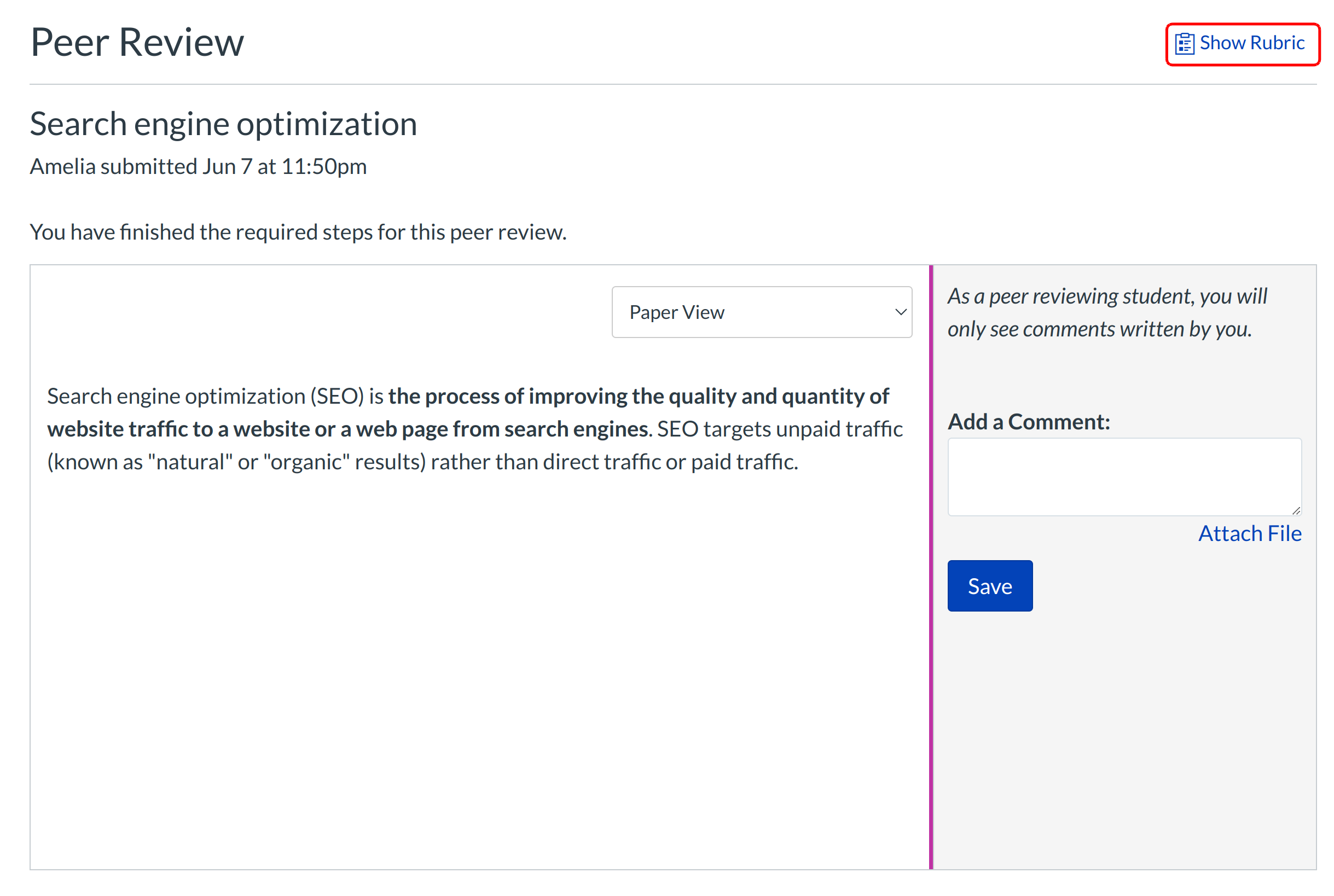Open the rubric with Show Rubric
Screen dimensions: 1334x896
(x=1252, y=43)
